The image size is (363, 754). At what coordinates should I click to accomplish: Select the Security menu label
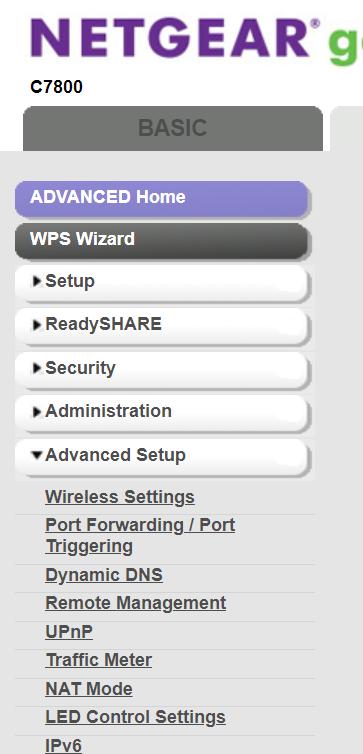(x=80, y=368)
